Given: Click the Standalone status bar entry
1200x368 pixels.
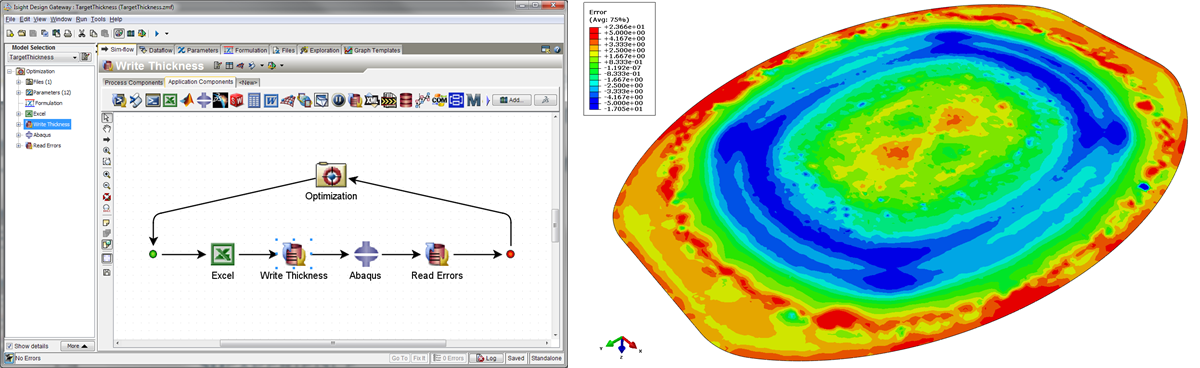Looking at the screenshot, I should pos(546,358).
